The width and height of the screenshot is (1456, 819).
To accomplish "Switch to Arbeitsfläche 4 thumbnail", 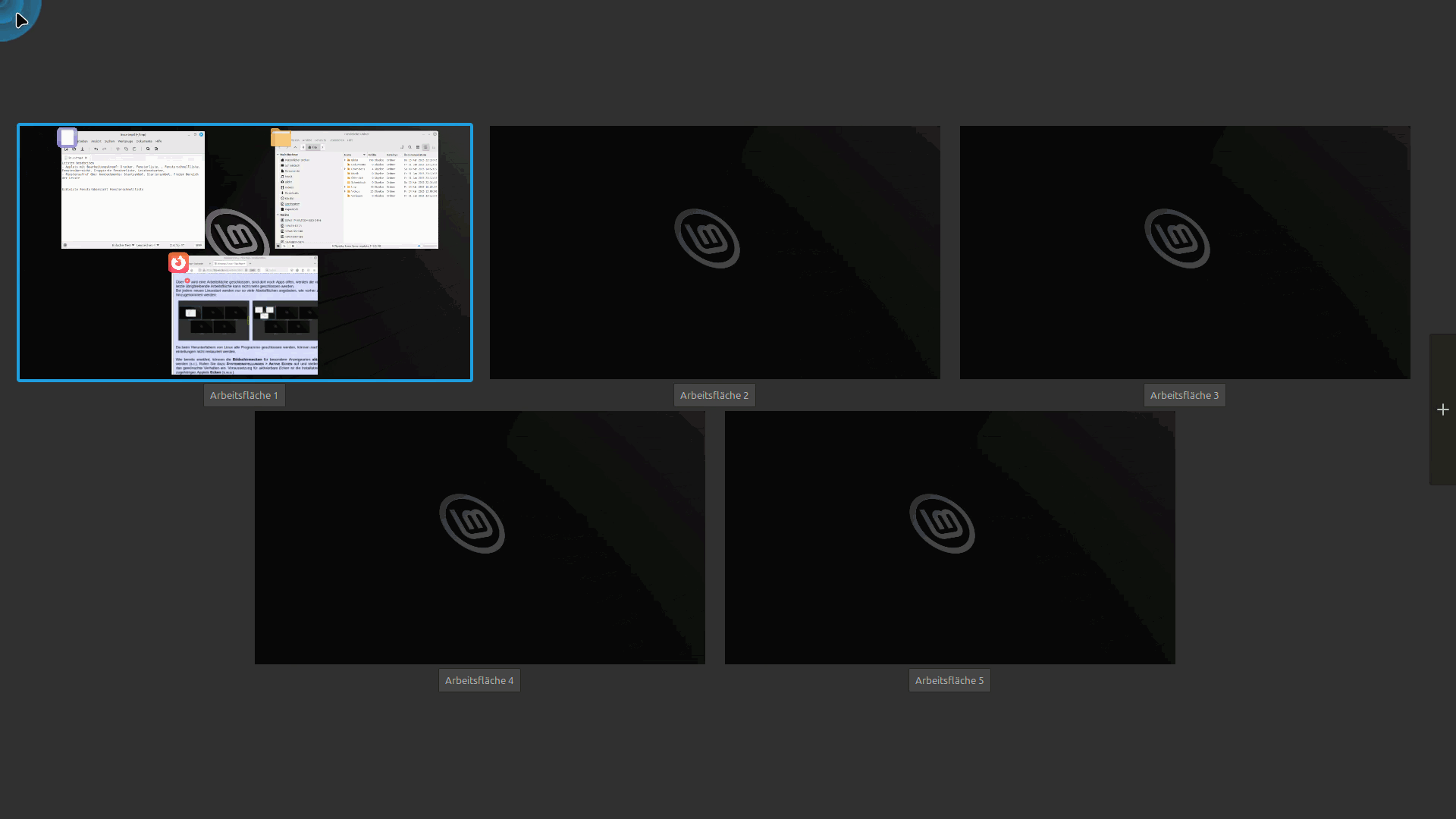I will pos(479,537).
